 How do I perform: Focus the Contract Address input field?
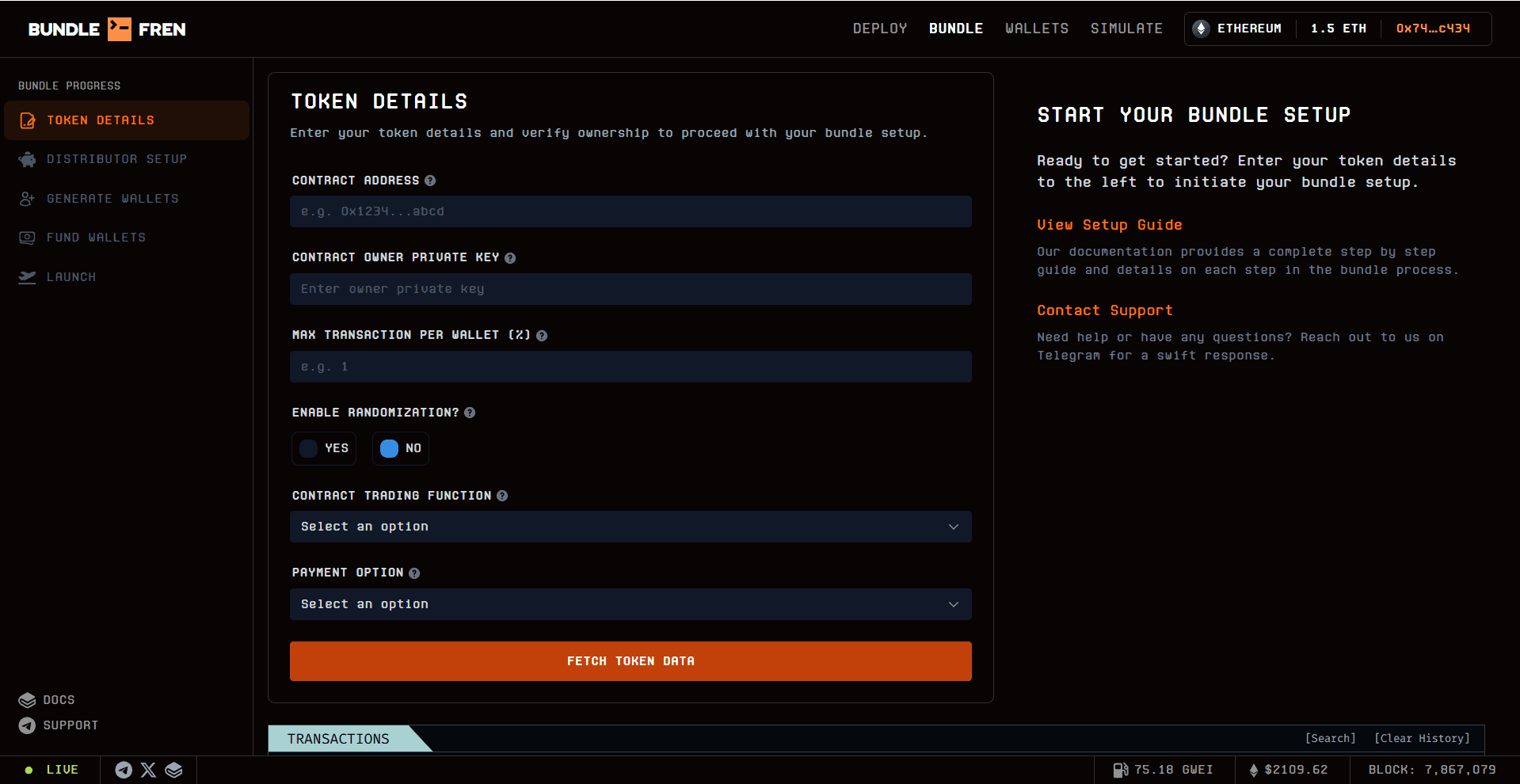point(630,211)
